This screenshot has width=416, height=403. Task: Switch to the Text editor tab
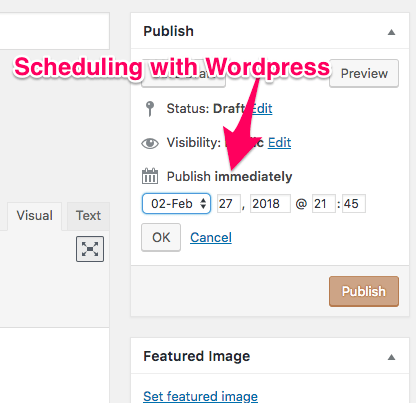(88, 216)
